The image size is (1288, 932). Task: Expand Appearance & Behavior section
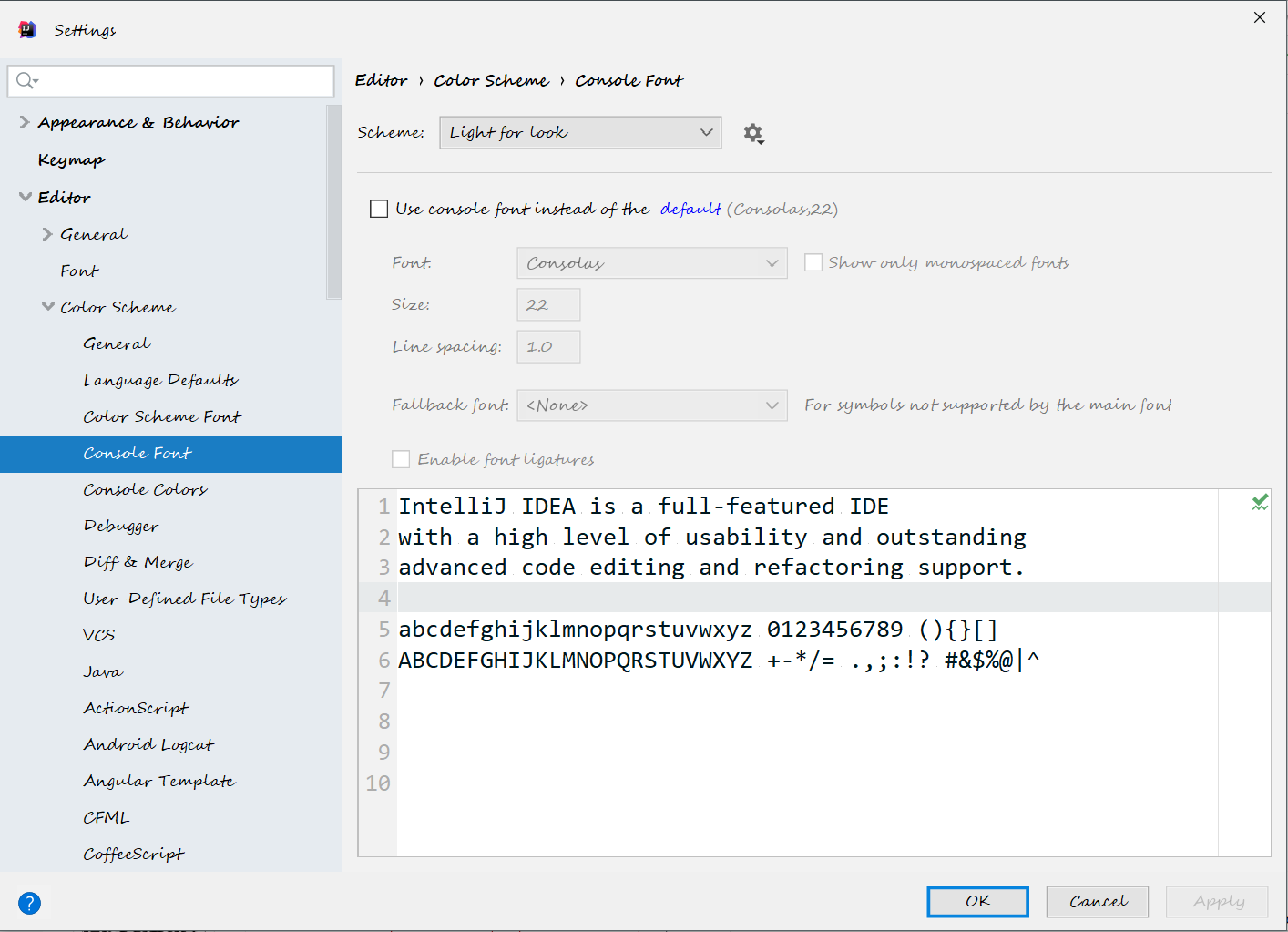tap(25, 122)
